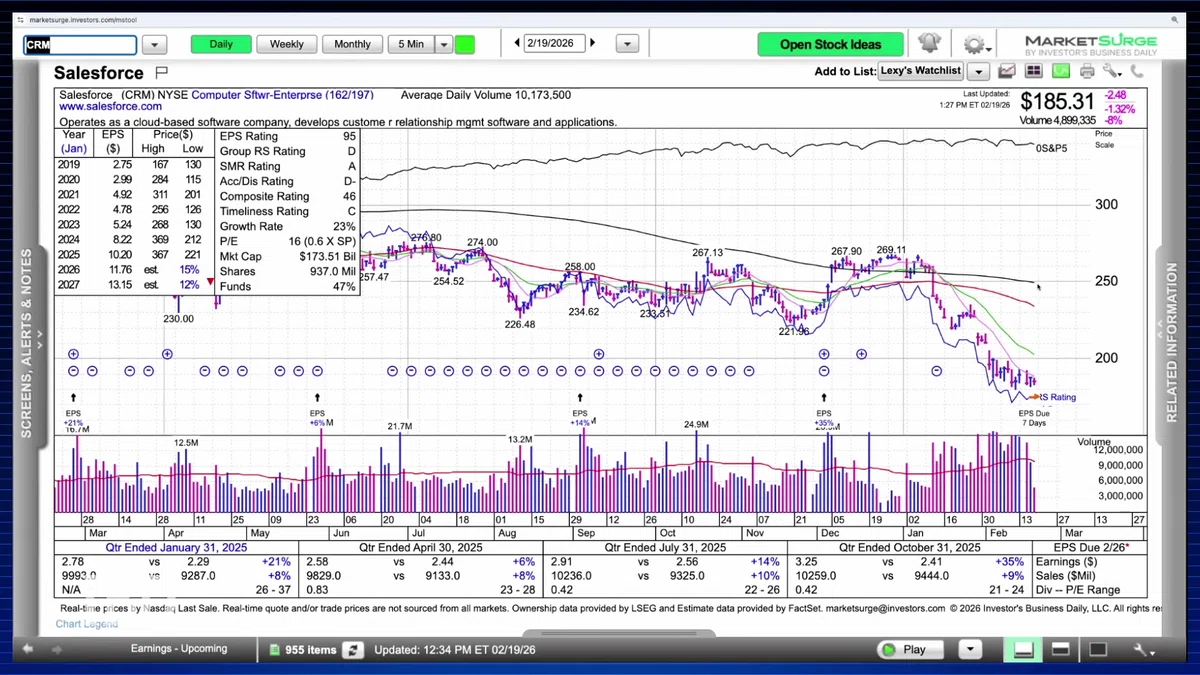
Task: Open the Screens, Alerts & Notes side tab
Action: (27, 343)
